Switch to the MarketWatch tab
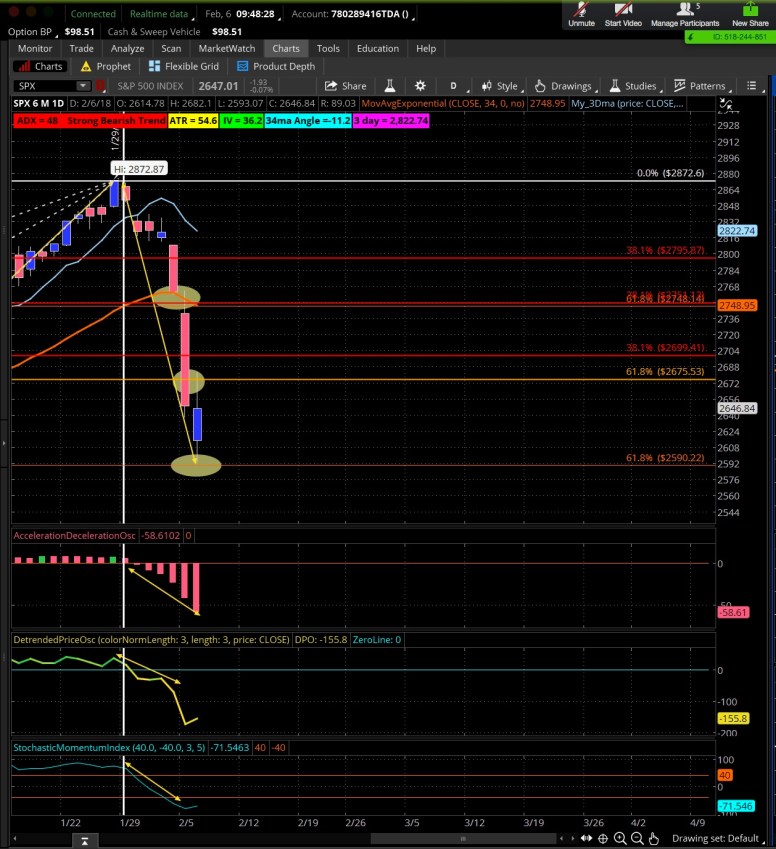 click(226, 48)
